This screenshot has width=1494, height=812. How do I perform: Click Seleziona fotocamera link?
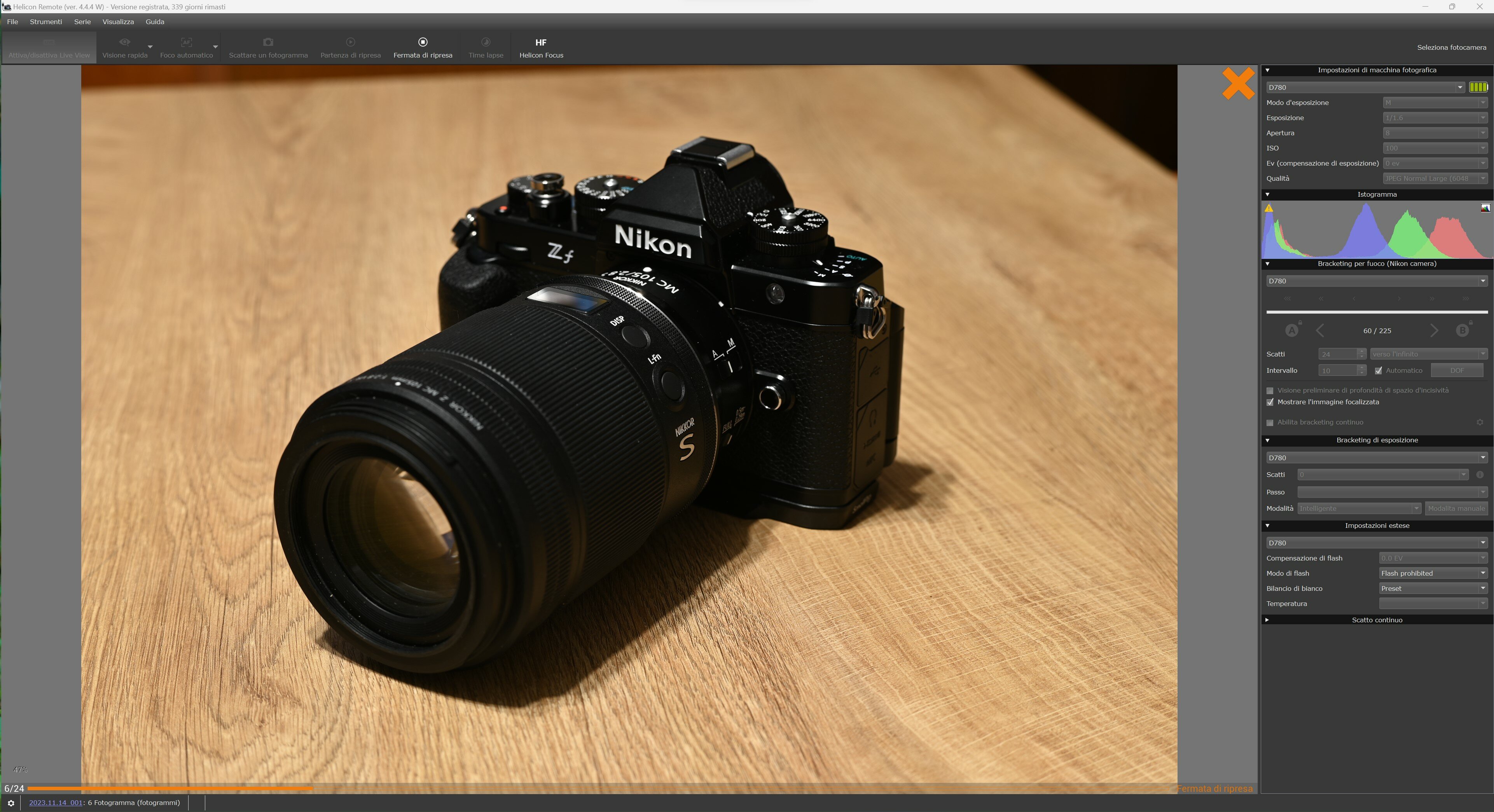coord(1452,47)
